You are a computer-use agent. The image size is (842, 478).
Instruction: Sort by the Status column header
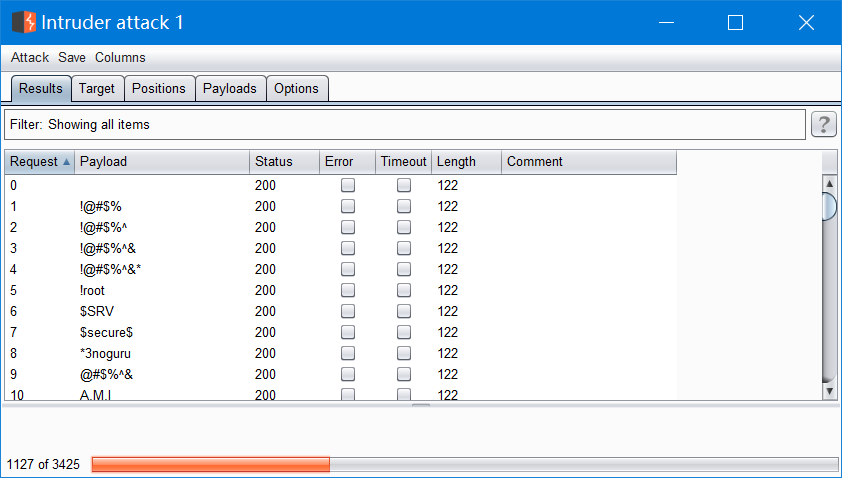284,162
